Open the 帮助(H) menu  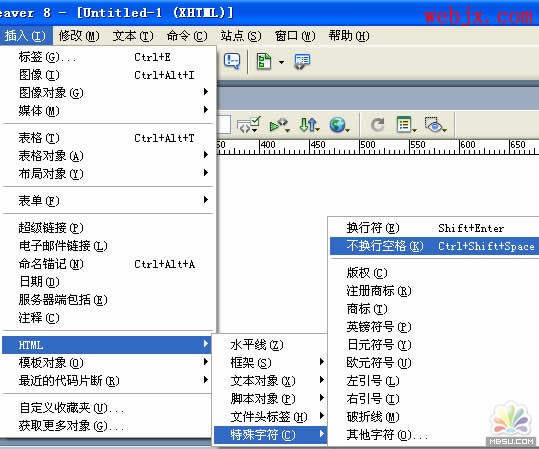tap(349, 36)
